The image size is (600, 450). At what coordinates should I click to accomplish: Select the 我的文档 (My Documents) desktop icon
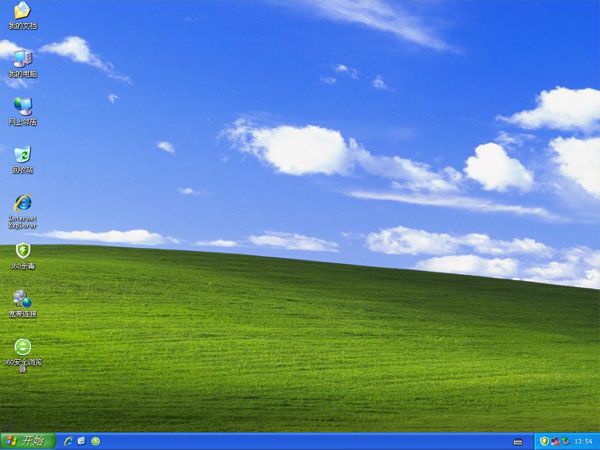point(23,15)
